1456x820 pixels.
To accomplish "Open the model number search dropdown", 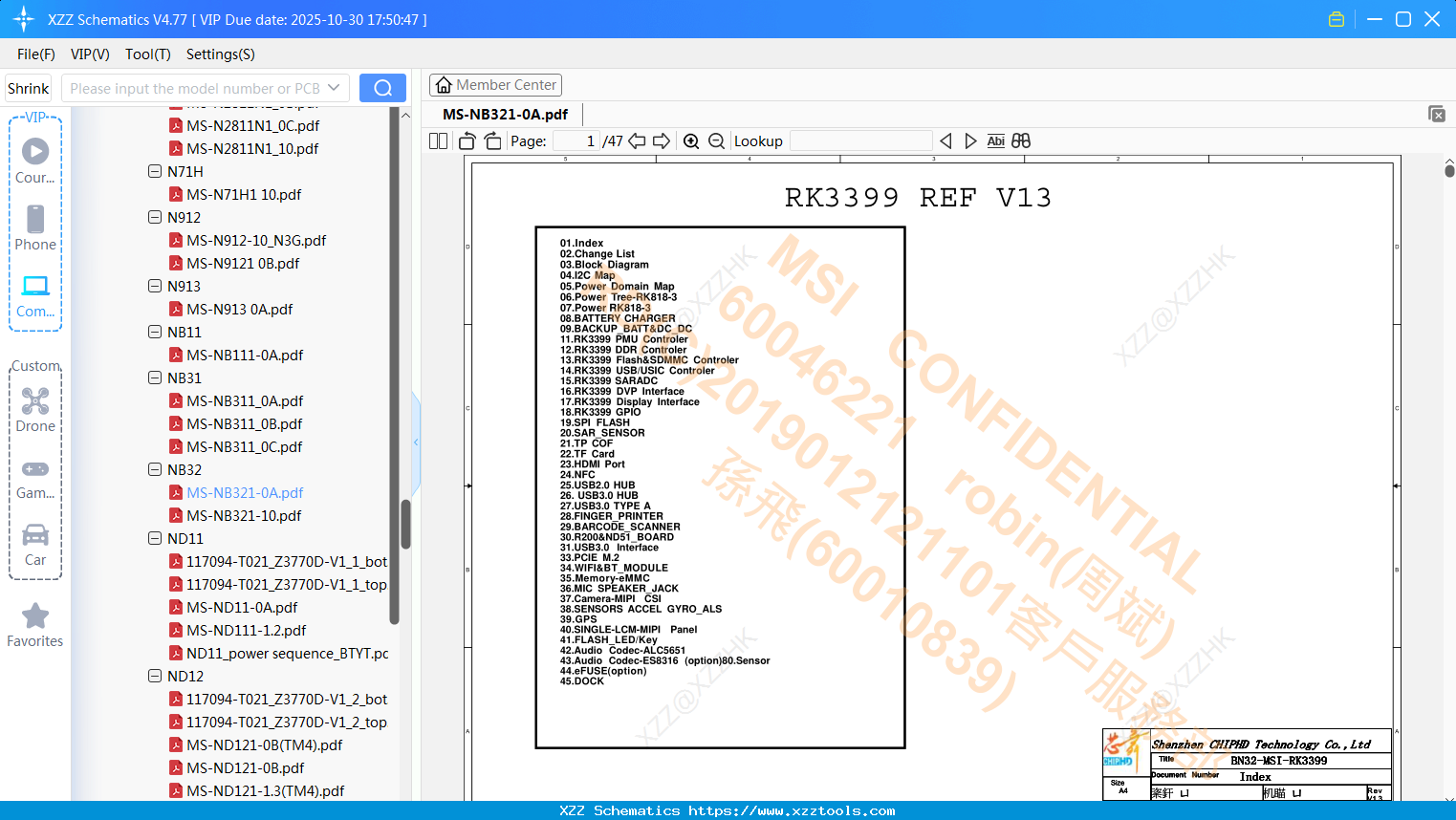I will pos(335,87).
